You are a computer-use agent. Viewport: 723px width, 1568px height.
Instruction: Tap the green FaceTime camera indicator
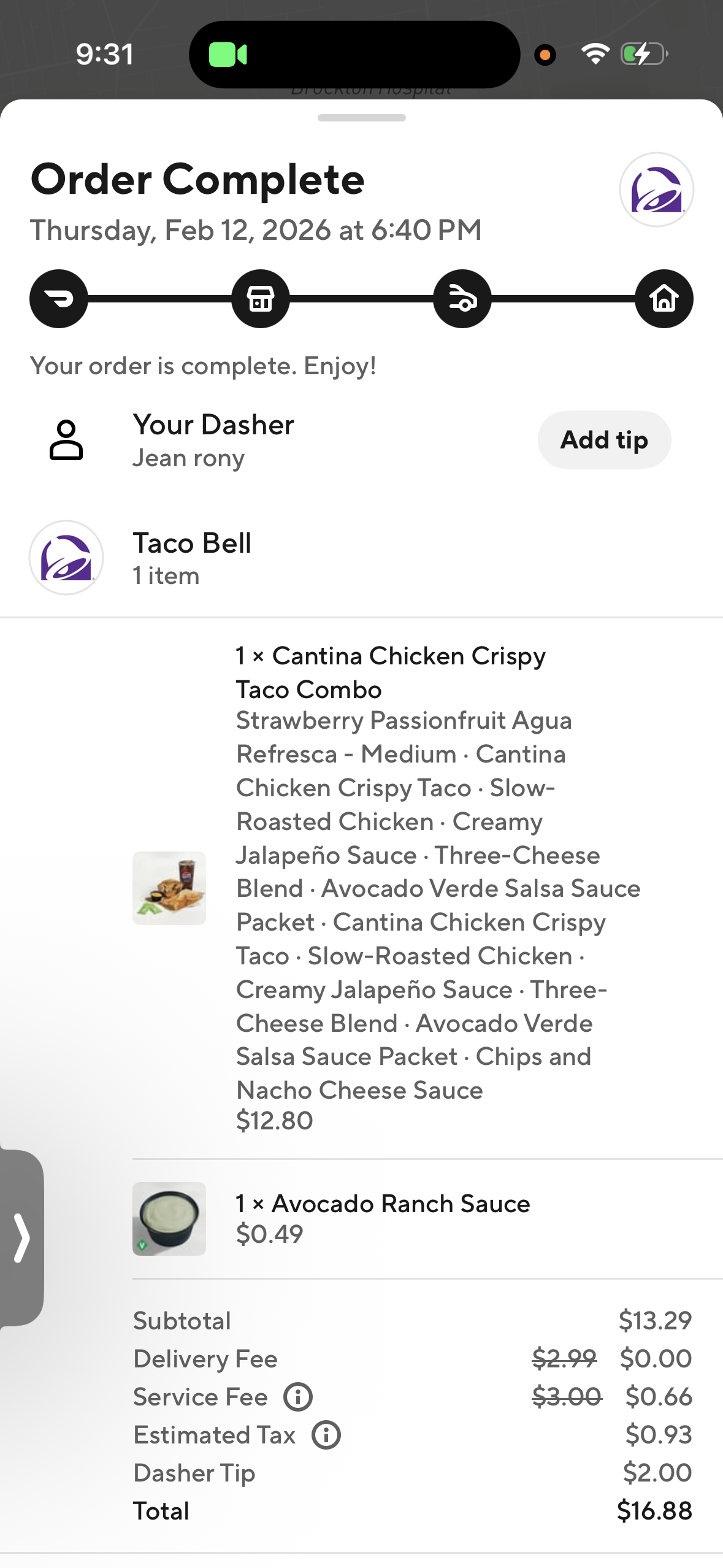(228, 55)
